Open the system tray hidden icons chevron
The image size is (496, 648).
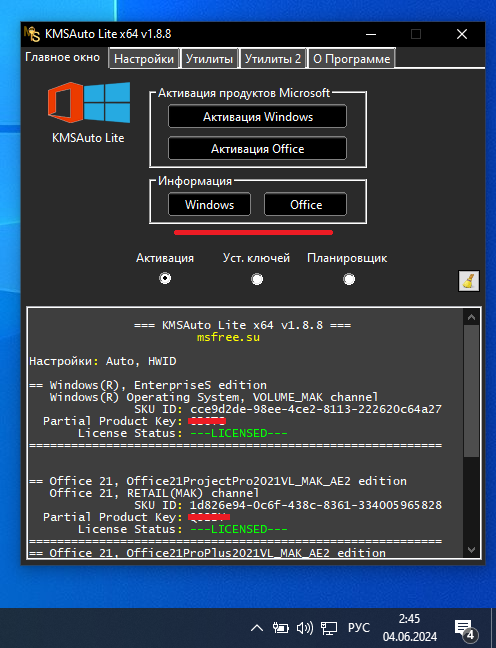point(257,628)
